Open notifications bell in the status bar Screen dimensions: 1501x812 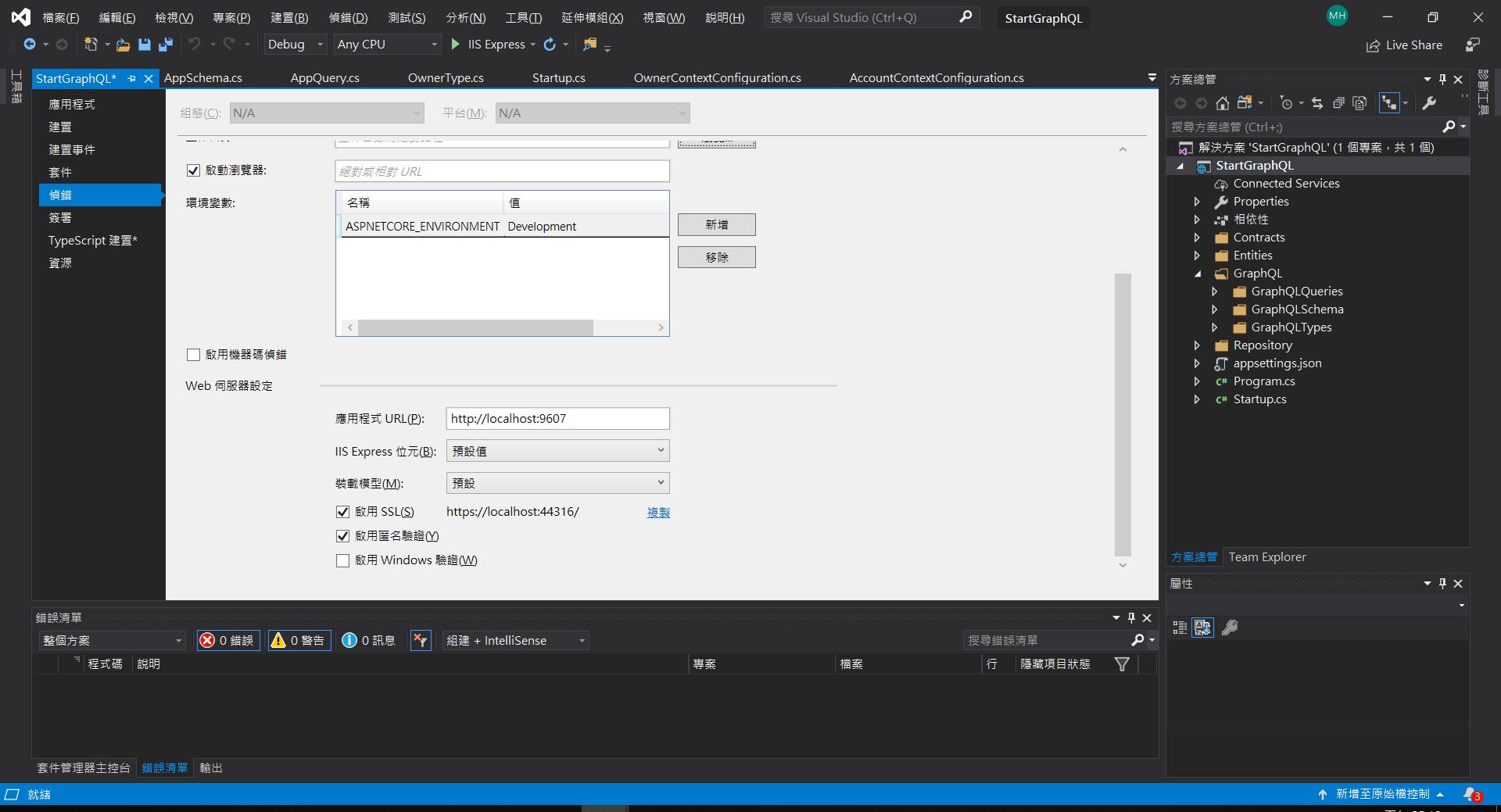[1472, 795]
